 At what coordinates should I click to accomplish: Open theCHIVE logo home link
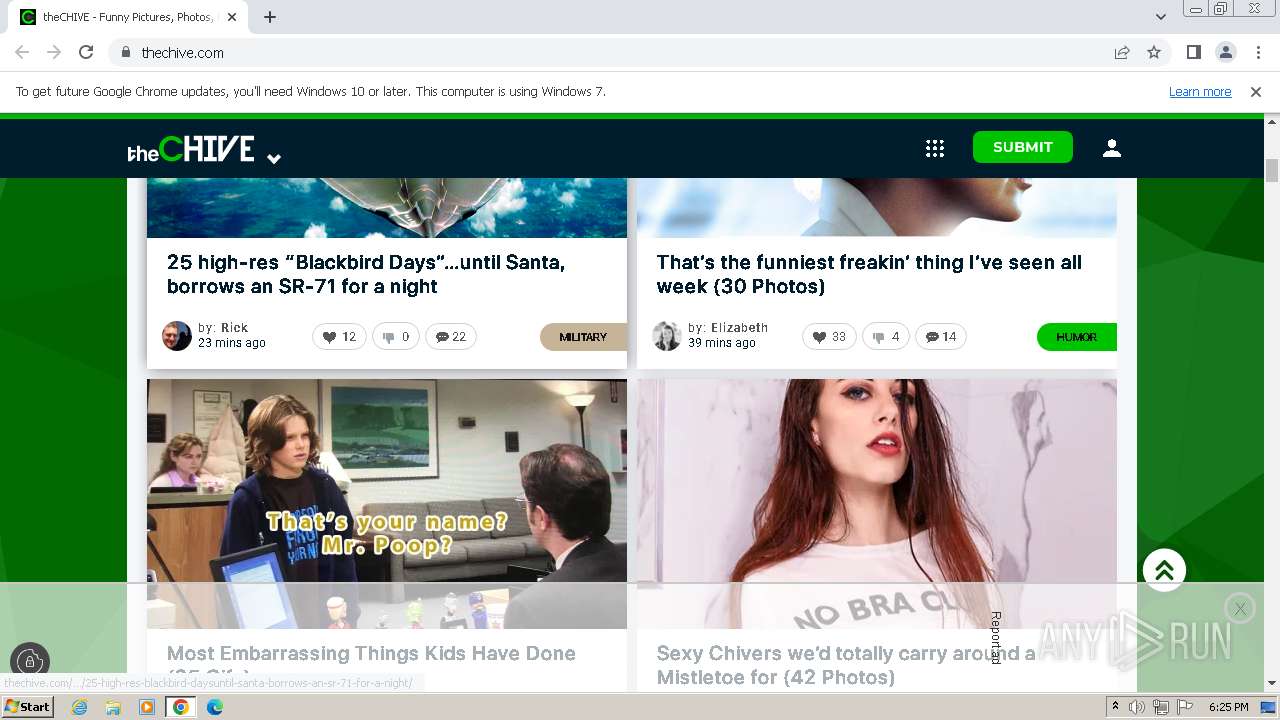(x=191, y=149)
